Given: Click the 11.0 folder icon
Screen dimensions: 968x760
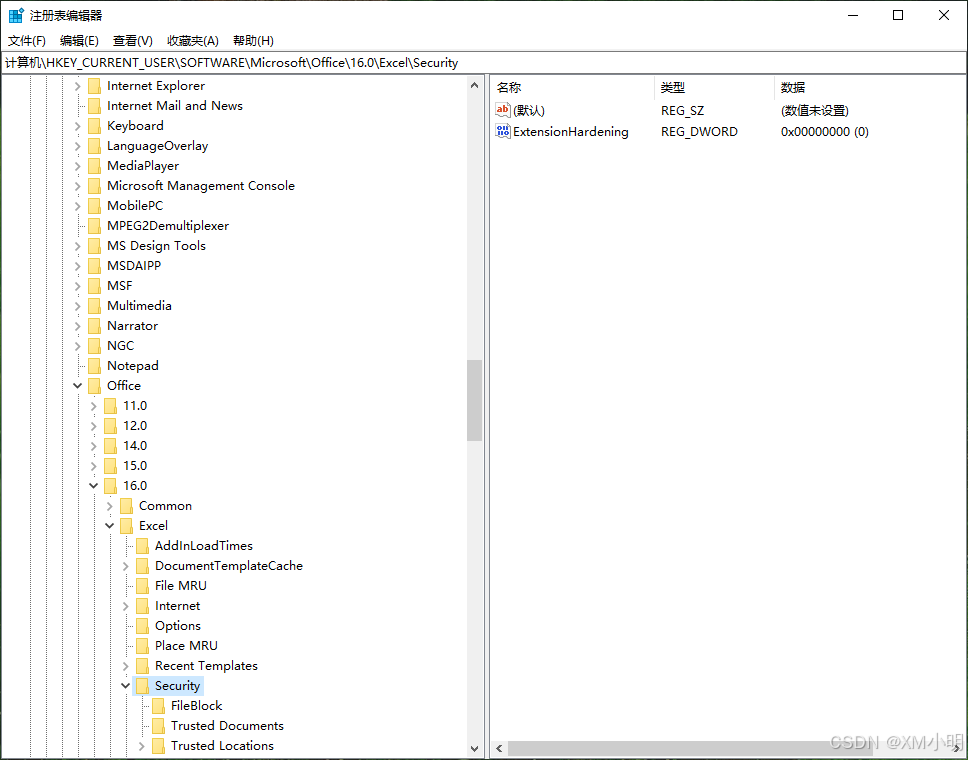Looking at the screenshot, I should click(111, 406).
